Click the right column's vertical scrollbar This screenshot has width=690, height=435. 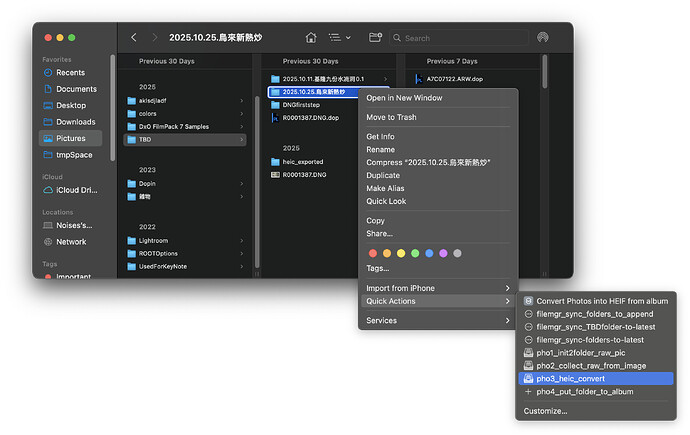[x=545, y=72]
